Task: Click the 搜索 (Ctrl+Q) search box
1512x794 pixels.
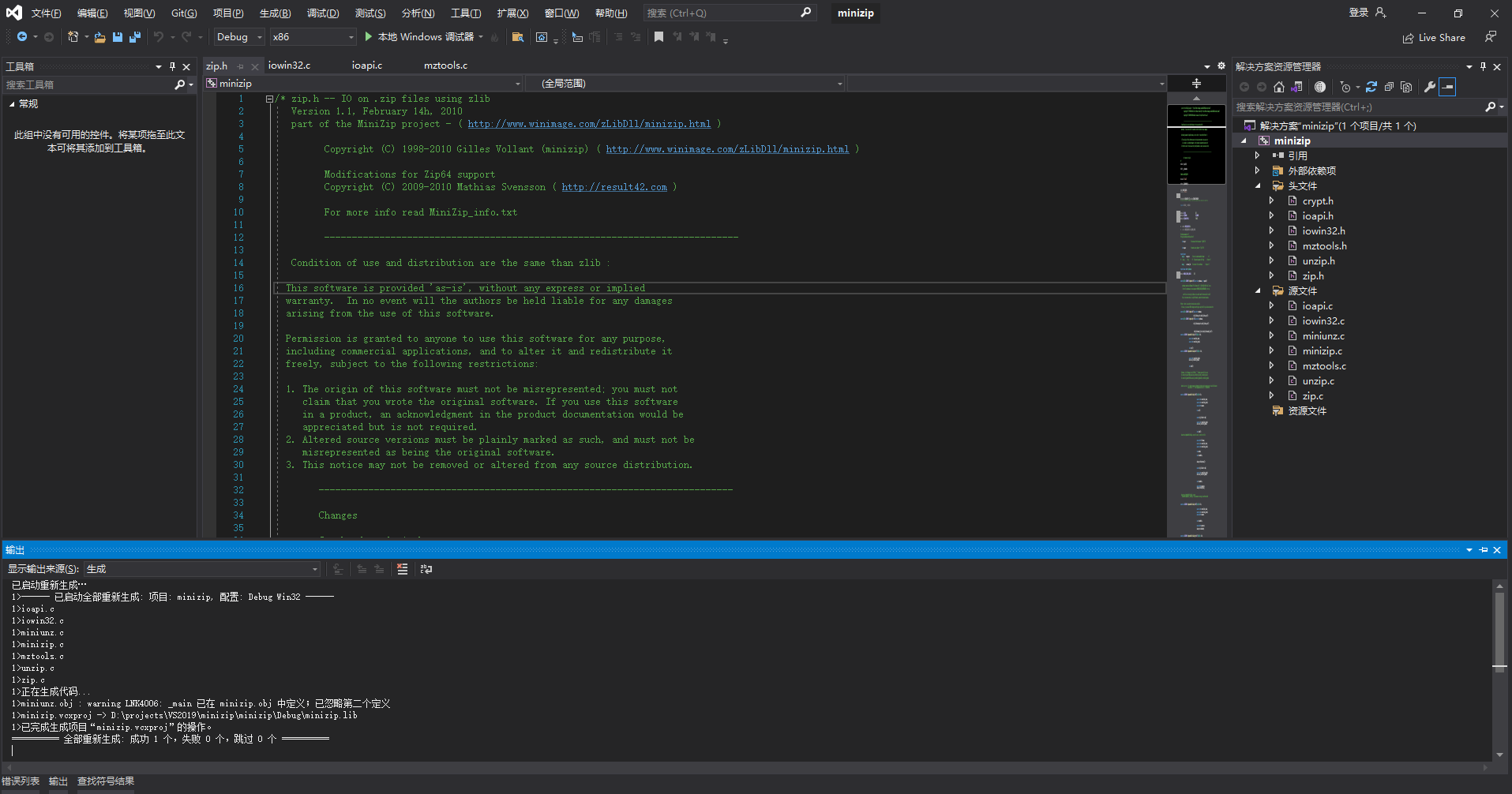Action: (x=728, y=13)
